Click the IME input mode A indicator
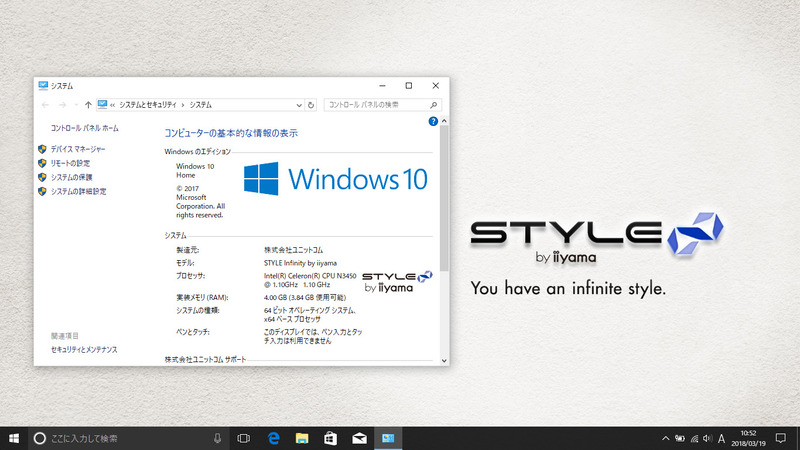 721,438
